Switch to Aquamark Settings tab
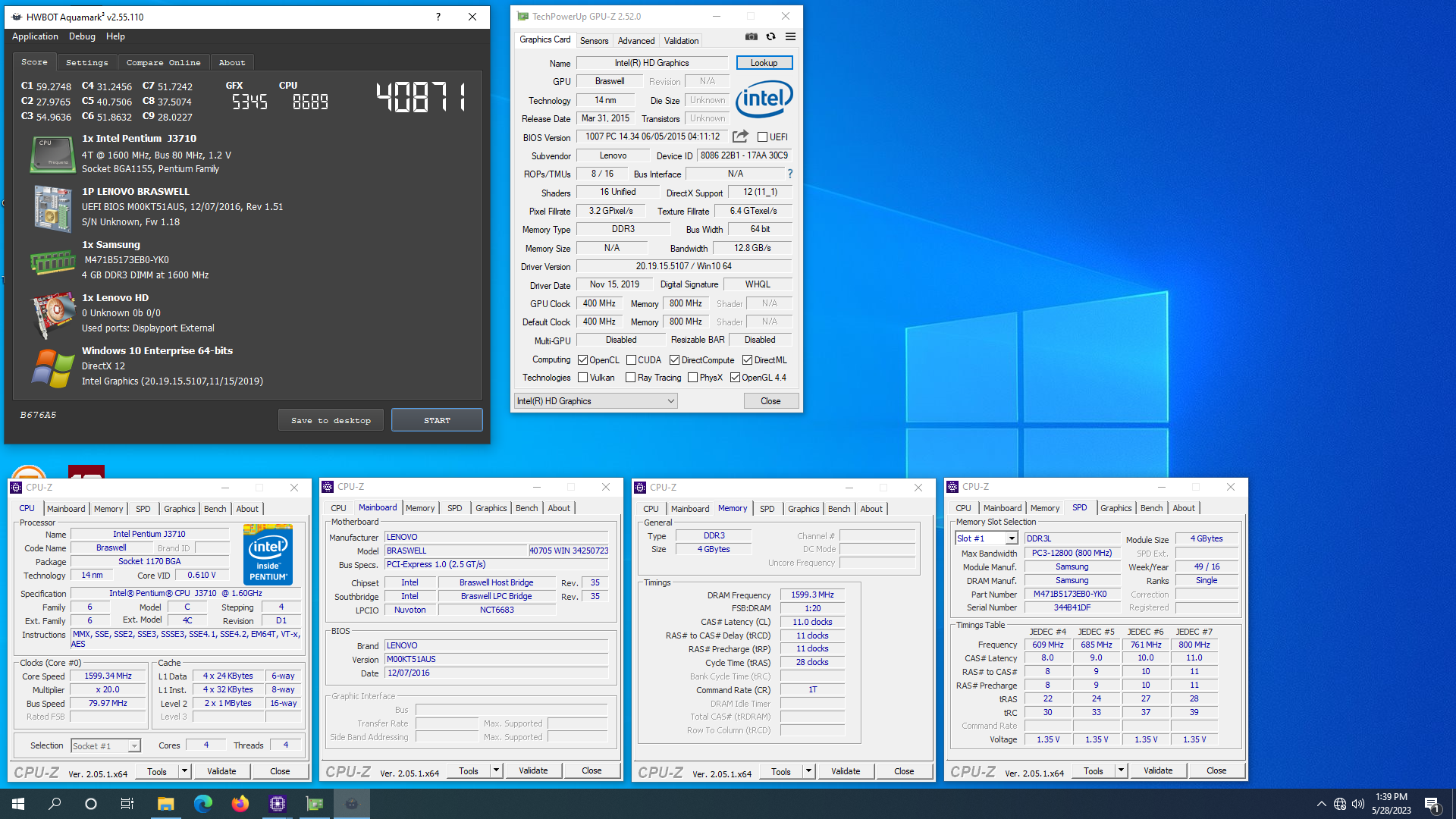The width and height of the screenshot is (1456, 819). 86,62
